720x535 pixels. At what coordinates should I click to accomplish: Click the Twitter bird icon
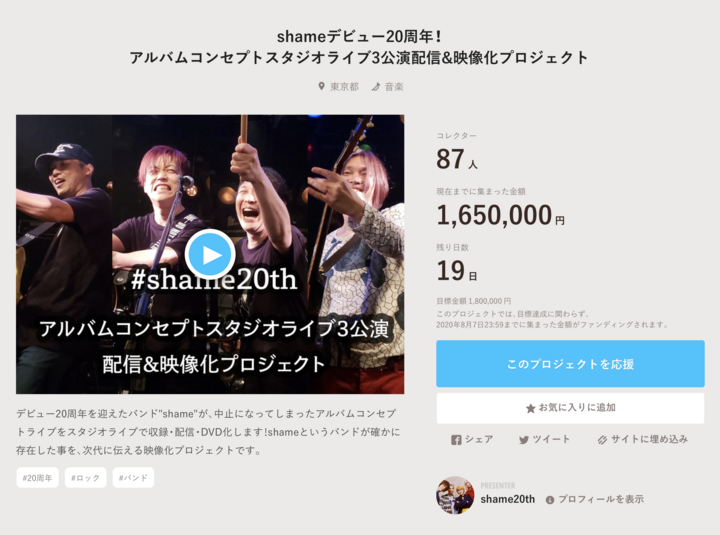pyautogui.click(x=523, y=440)
